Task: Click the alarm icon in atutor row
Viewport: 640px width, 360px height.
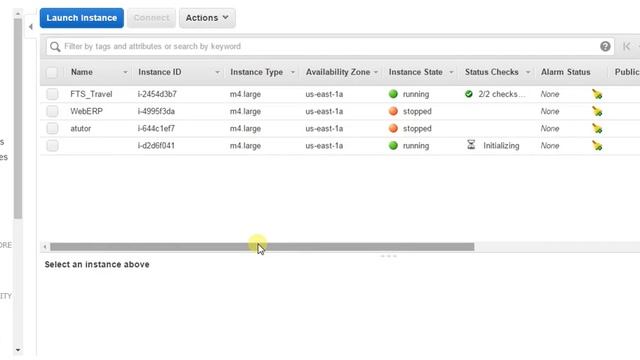Action: coord(597,129)
